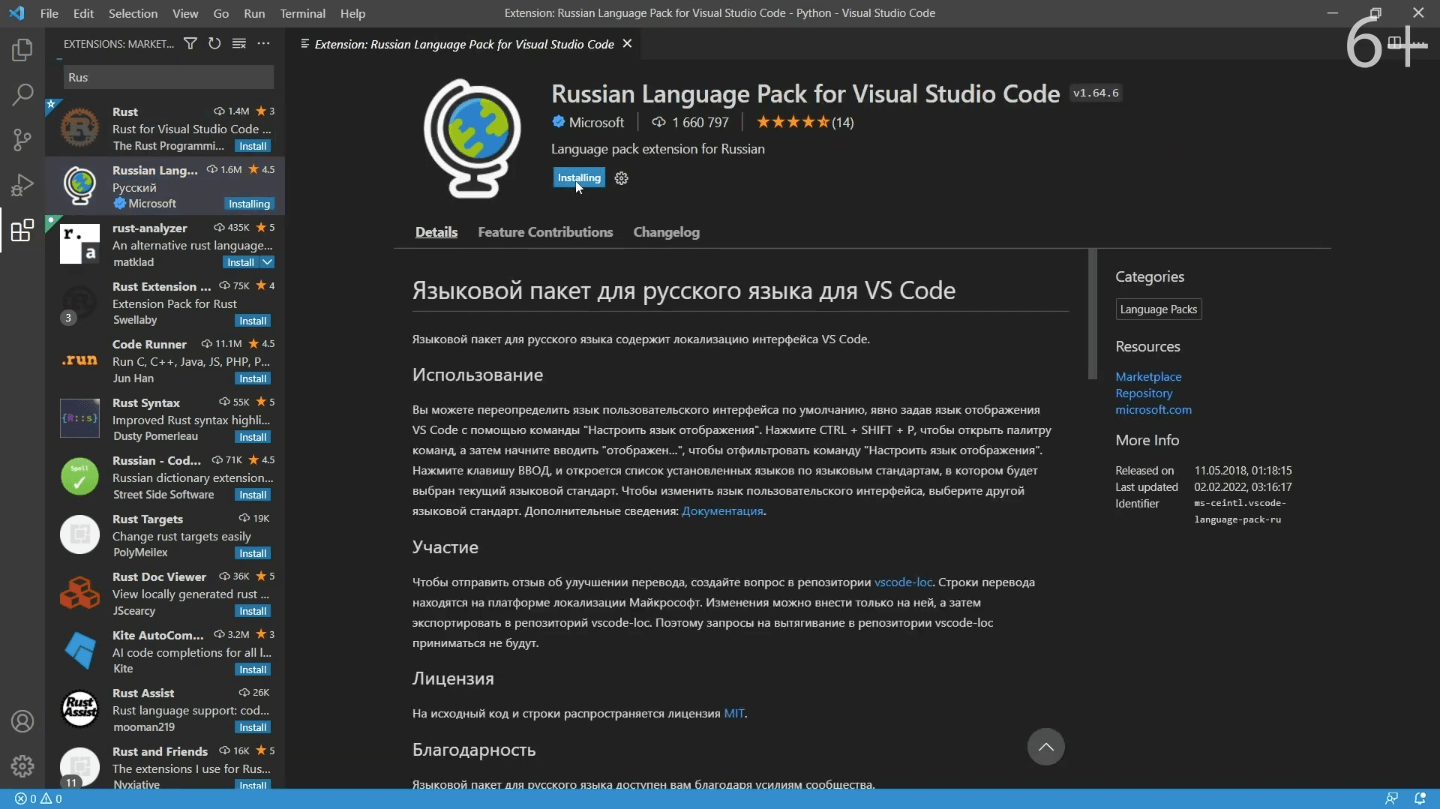This screenshot has width=1440, height=809.
Task: Install the Code Runner extension
Action: tap(253, 379)
